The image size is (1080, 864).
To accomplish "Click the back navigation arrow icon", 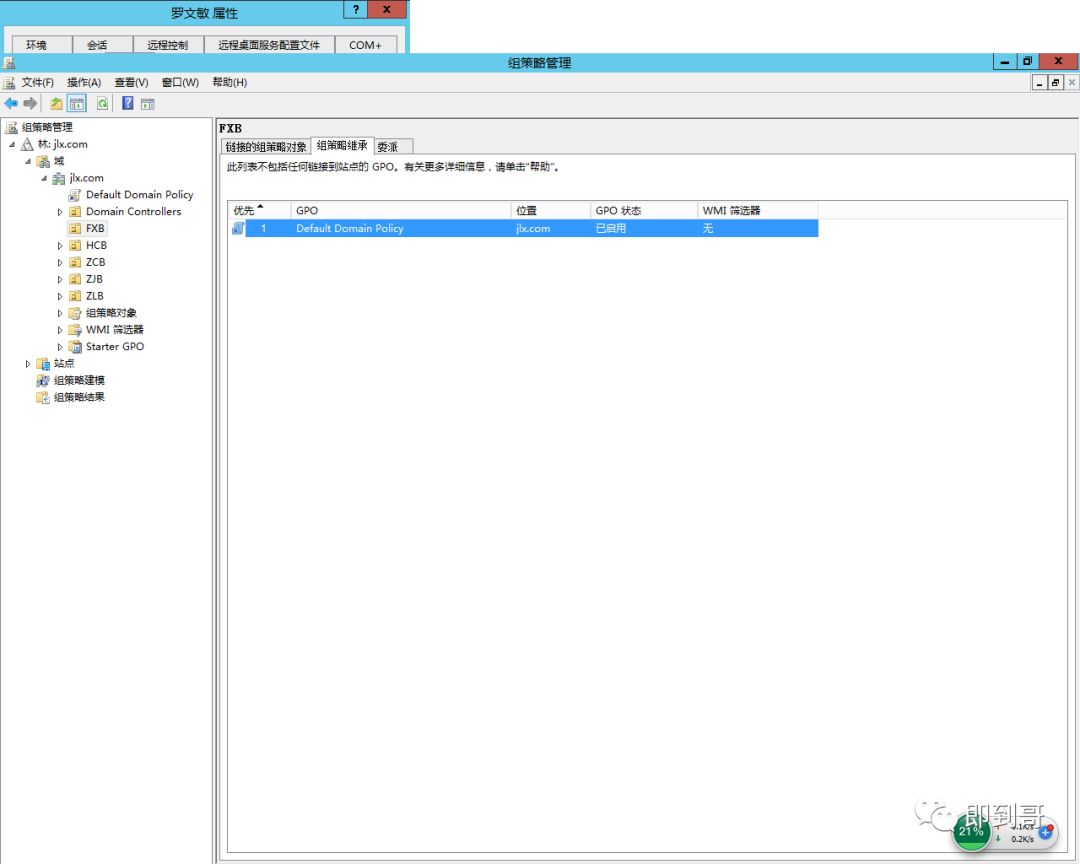I will [10, 102].
